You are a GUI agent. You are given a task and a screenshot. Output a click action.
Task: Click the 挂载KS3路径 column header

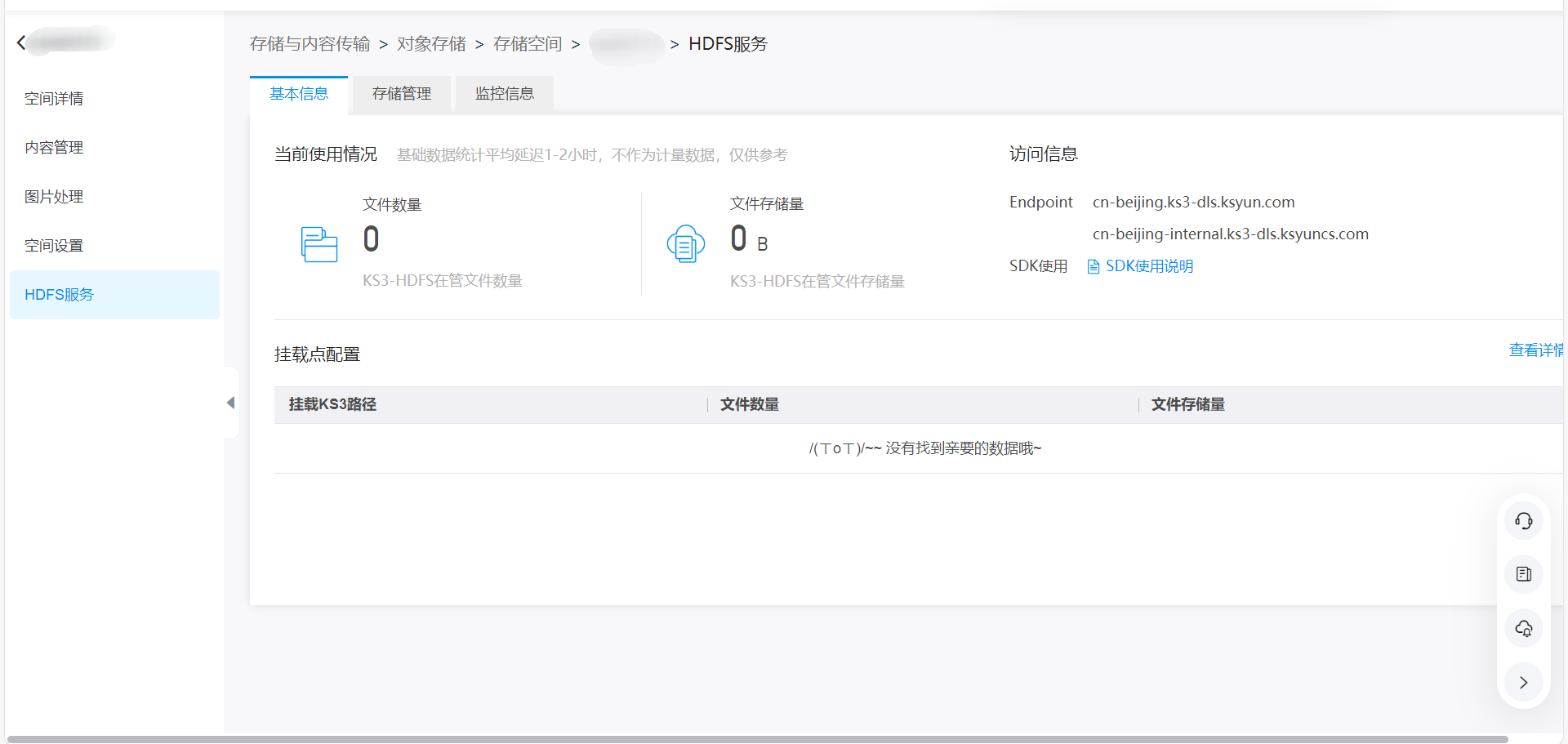332,404
